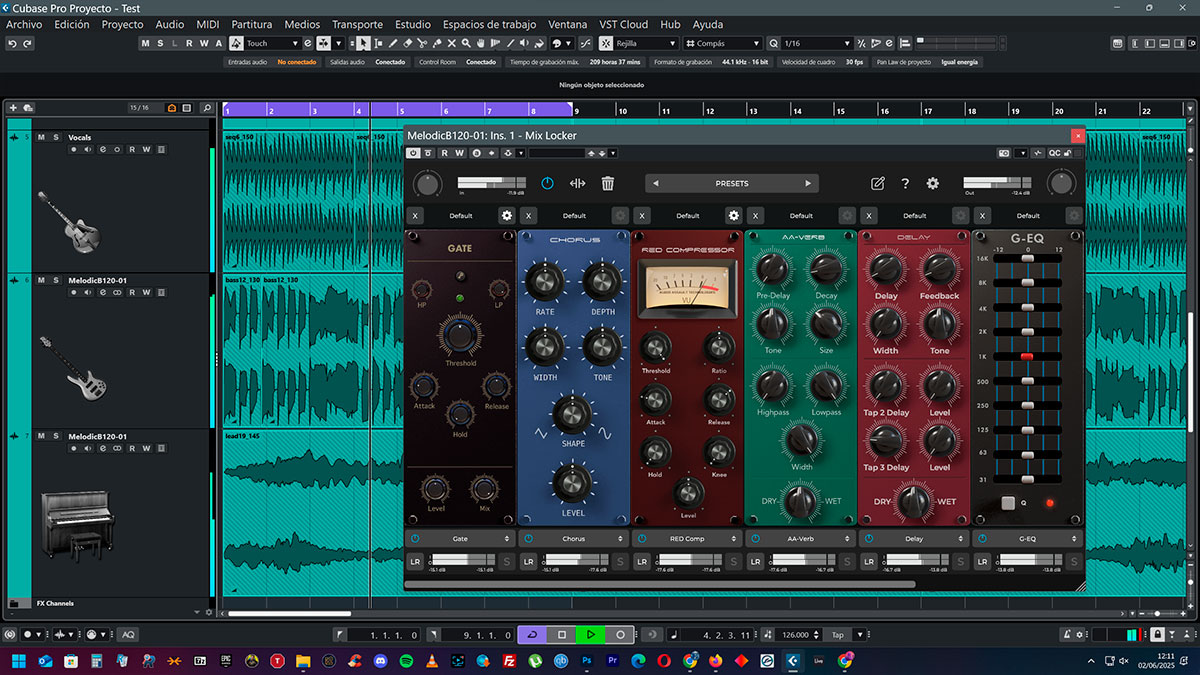Viewport: 1200px width, 675px height.
Task: Toggle Gate module power button
Action: [x=416, y=538]
